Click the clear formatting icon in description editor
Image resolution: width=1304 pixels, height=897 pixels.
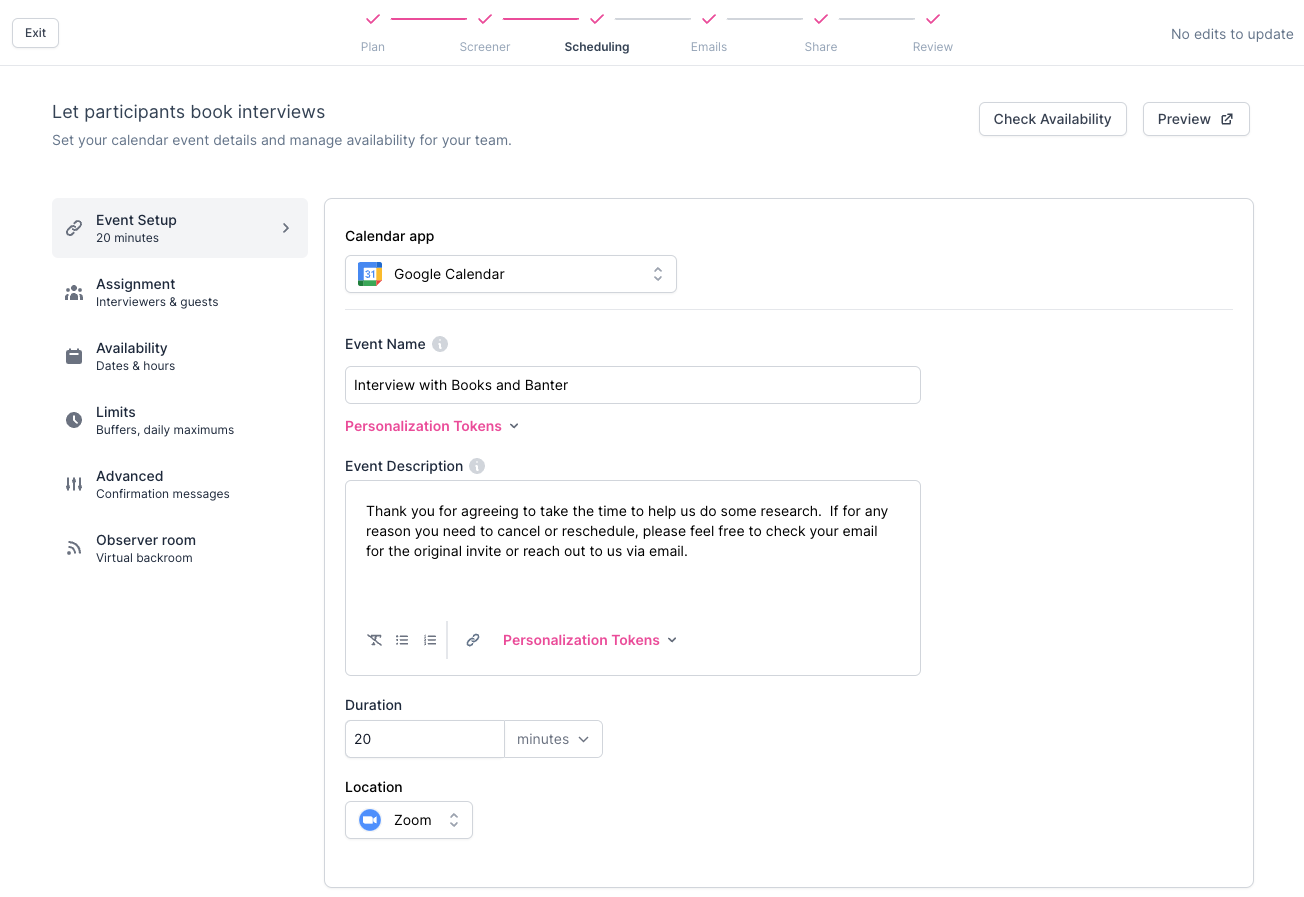coord(375,640)
